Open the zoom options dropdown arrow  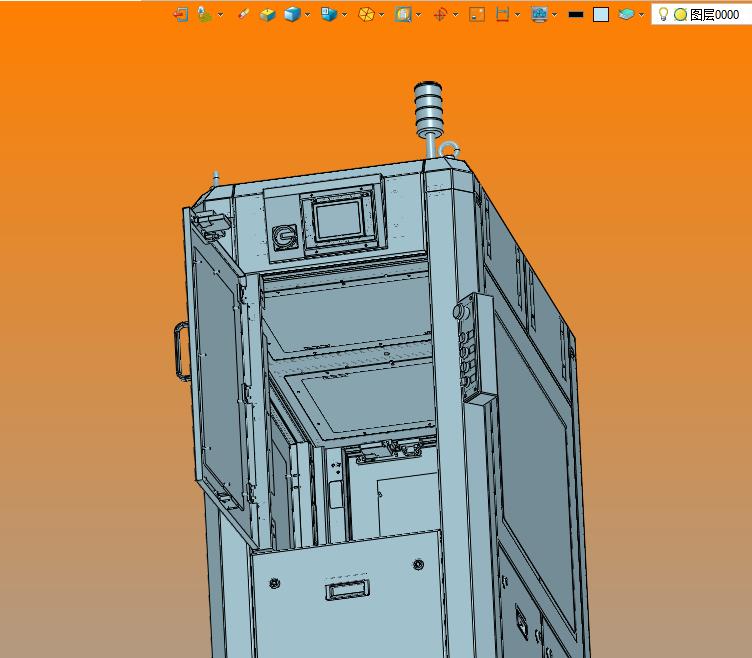tap(419, 15)
